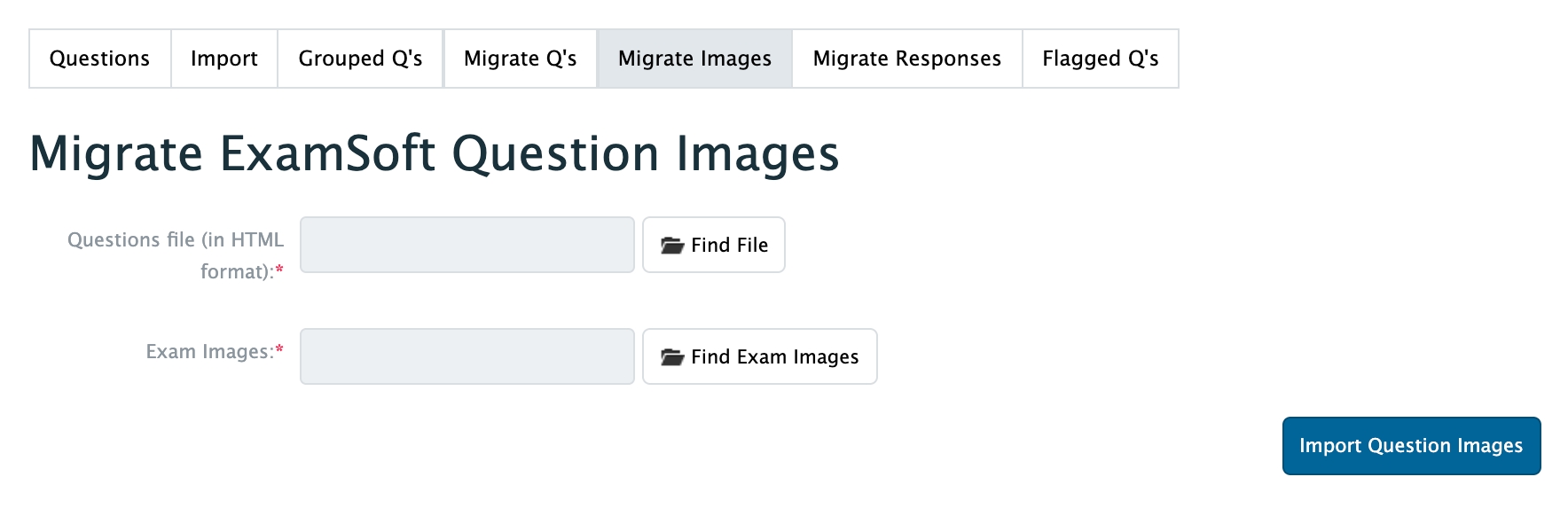Click the red asterisk after 'format):'
Screen dimensions: 1568x516
coord(280,270)
